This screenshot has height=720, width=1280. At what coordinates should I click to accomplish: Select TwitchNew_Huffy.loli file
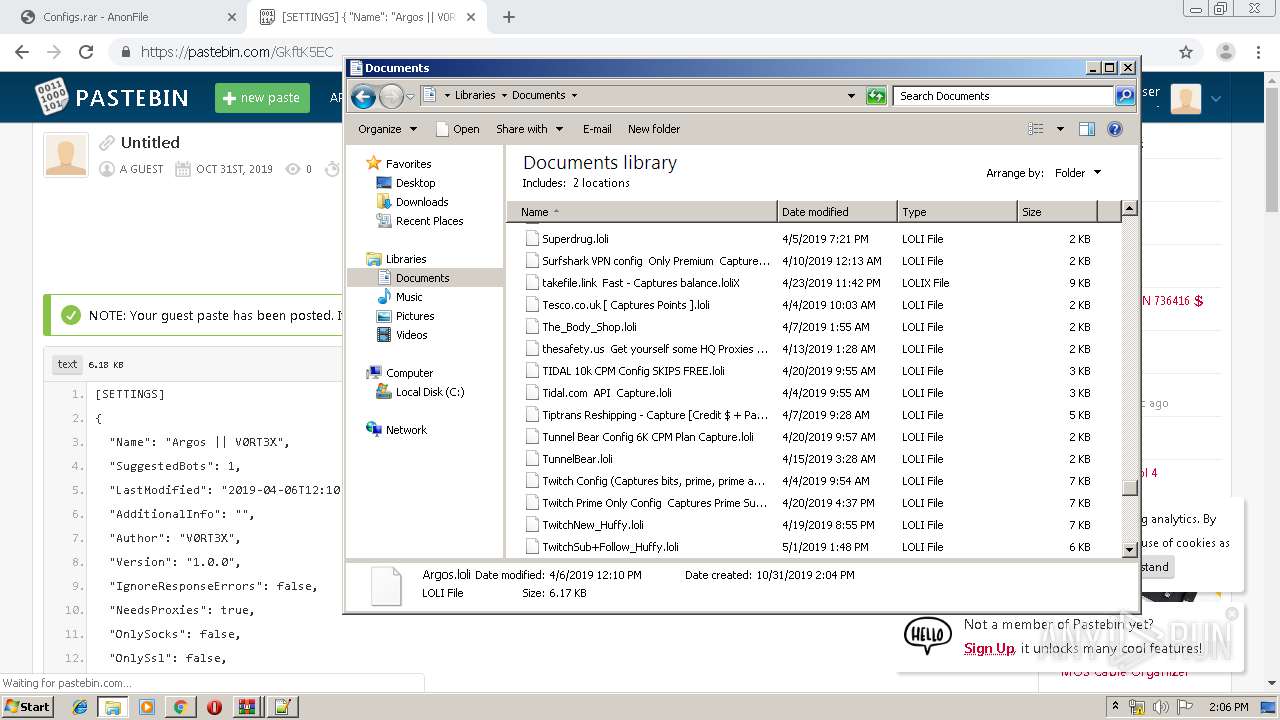pos(592,525)
